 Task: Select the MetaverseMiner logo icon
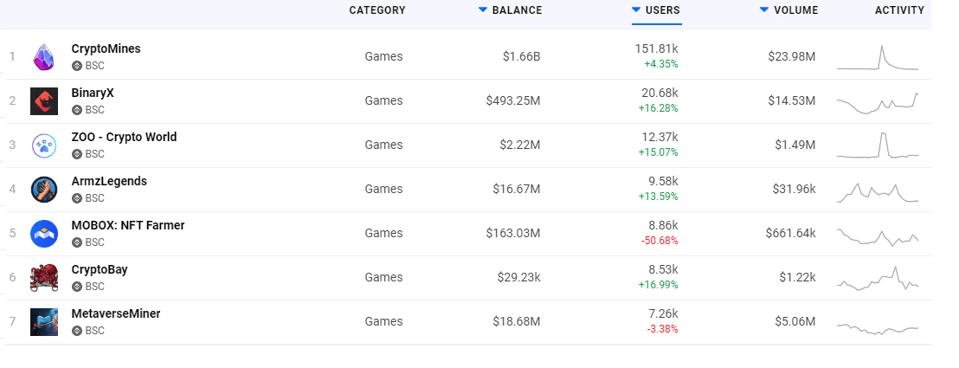(44, 322)
